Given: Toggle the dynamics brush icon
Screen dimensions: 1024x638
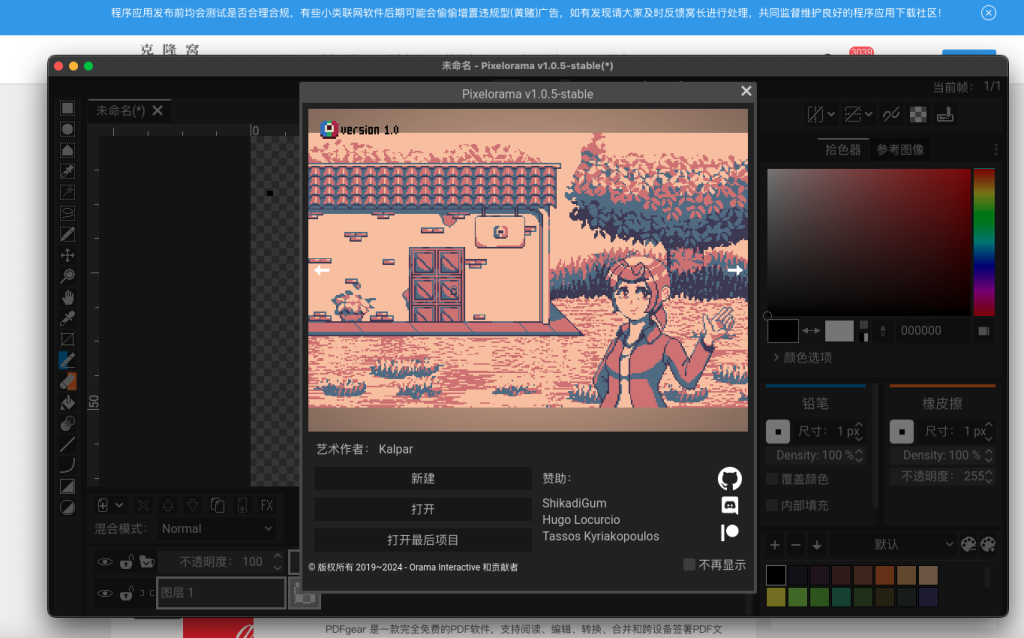Looking at the screenshot, I should point(945,115).
